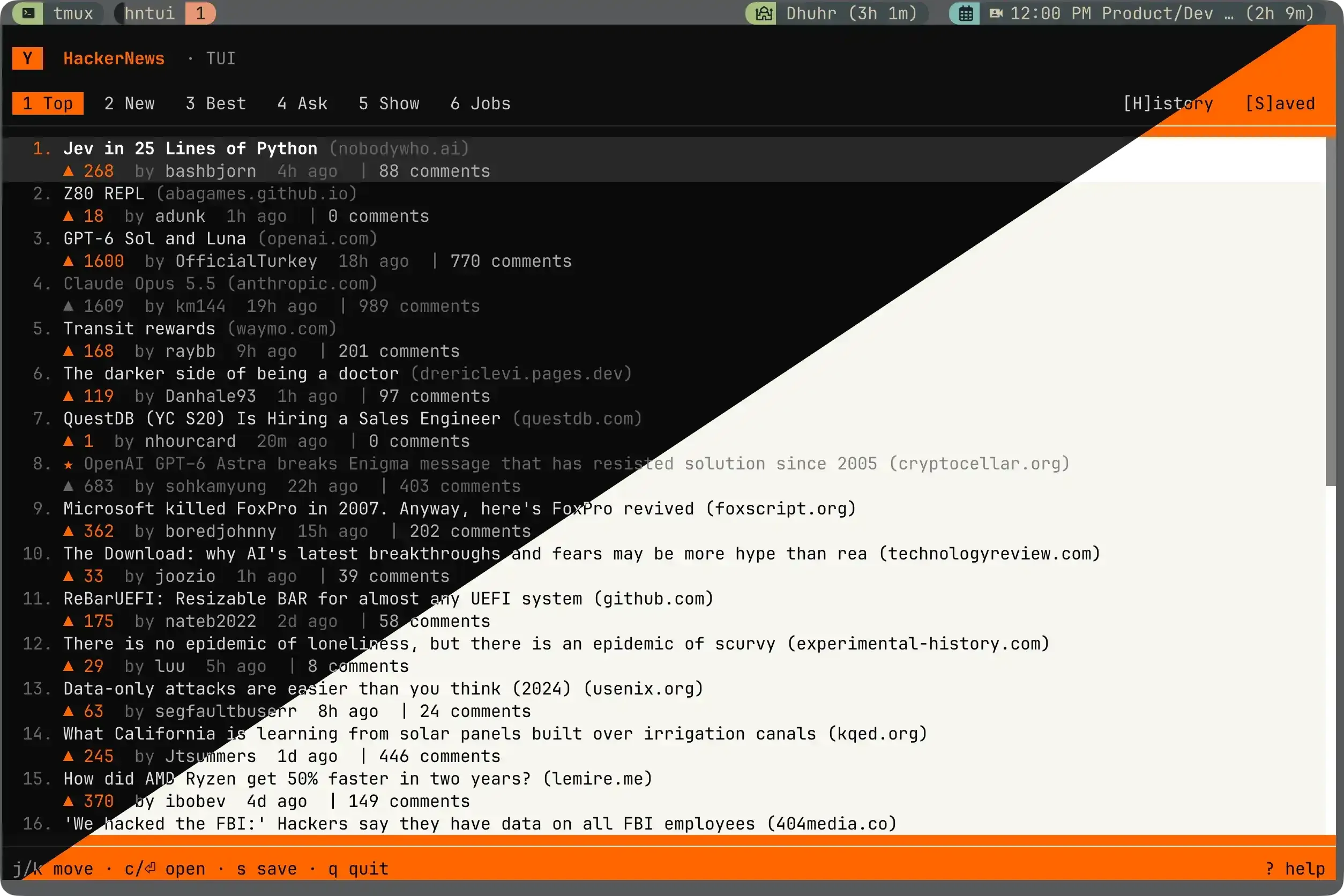
Task: Open the 5 Show tab
Action: [389, 103]
